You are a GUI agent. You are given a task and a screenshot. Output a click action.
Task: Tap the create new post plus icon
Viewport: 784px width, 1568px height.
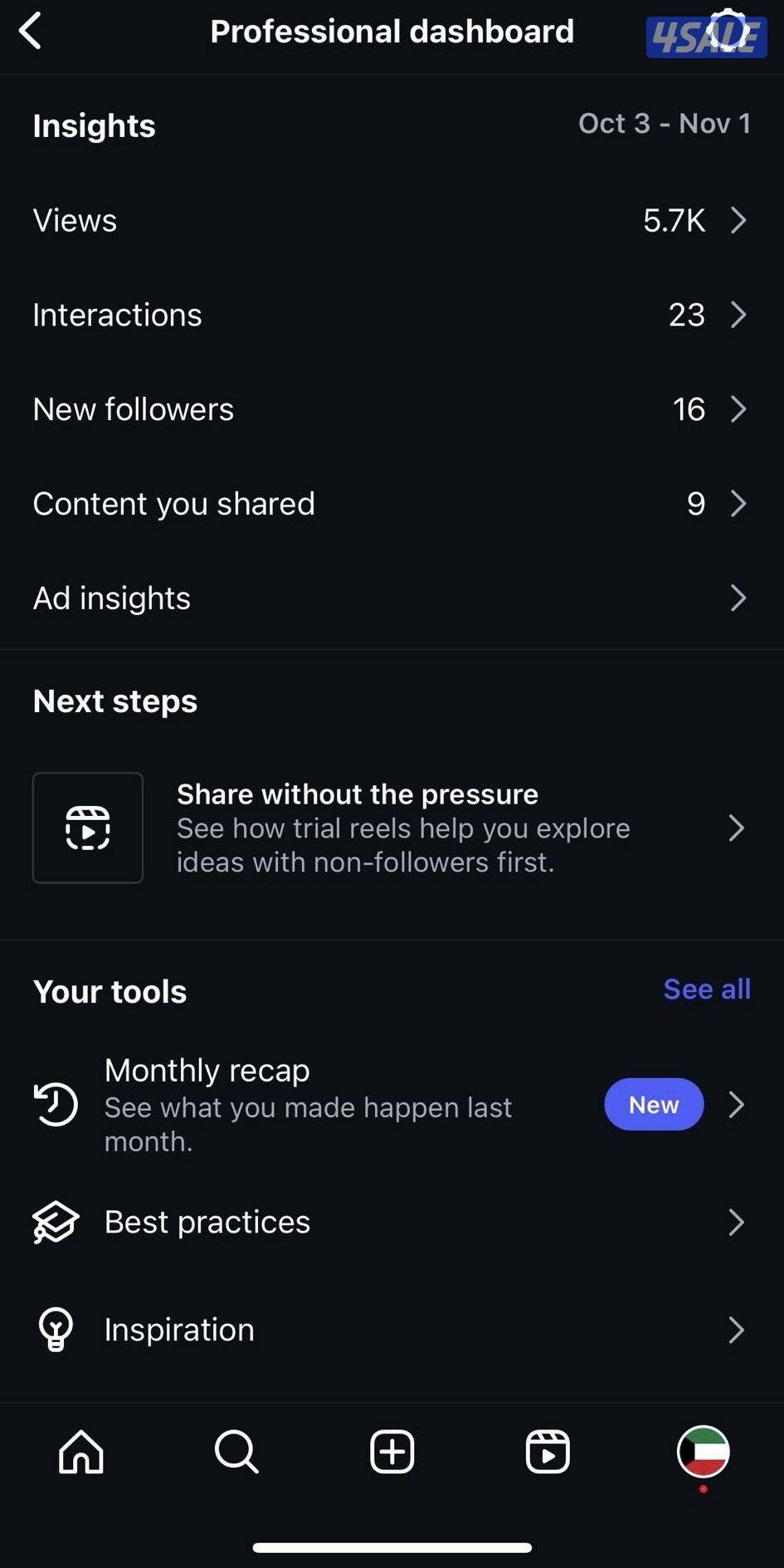[392, 1452]
